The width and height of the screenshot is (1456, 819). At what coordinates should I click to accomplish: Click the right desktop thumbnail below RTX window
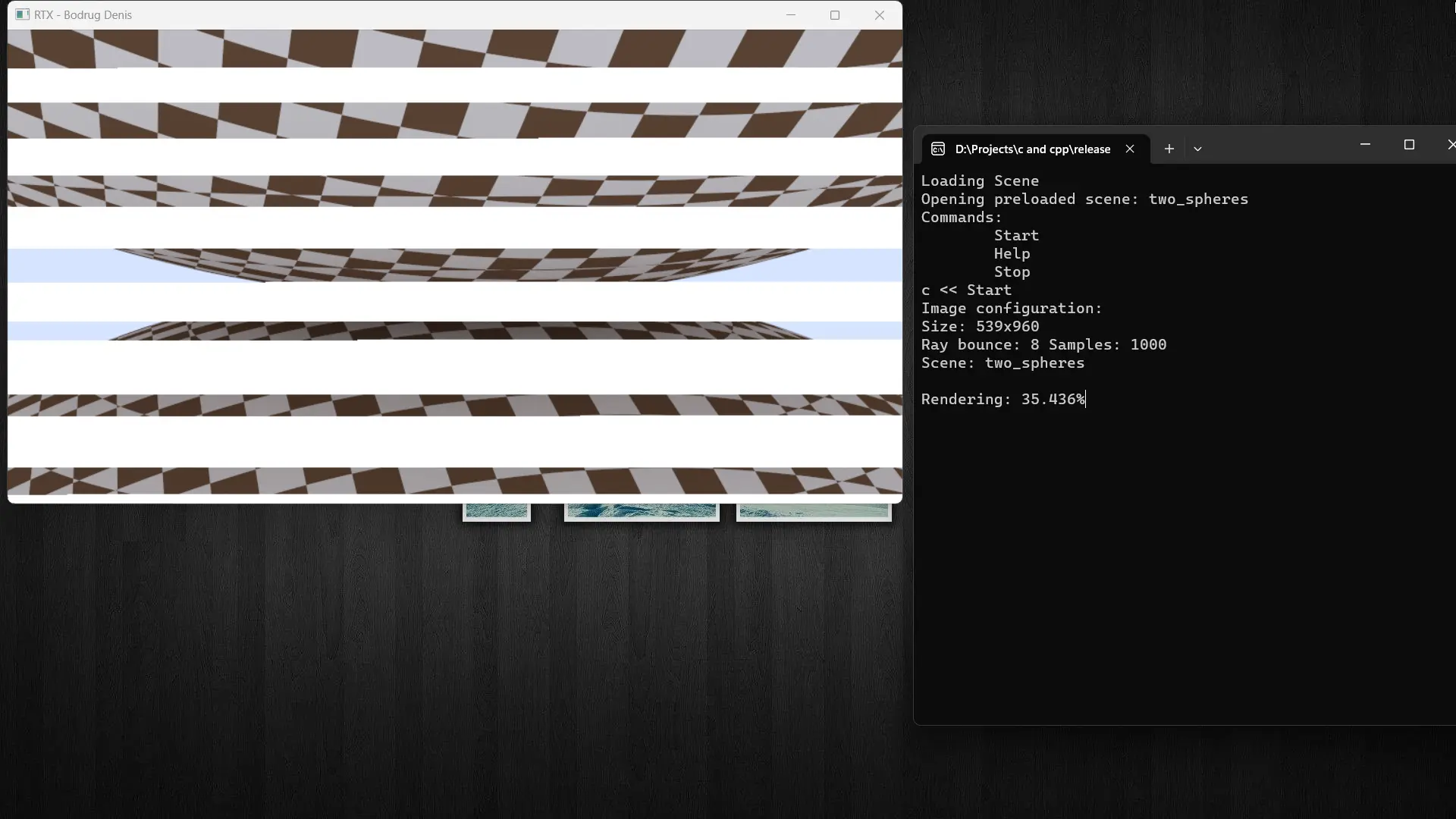pos(814,512)
